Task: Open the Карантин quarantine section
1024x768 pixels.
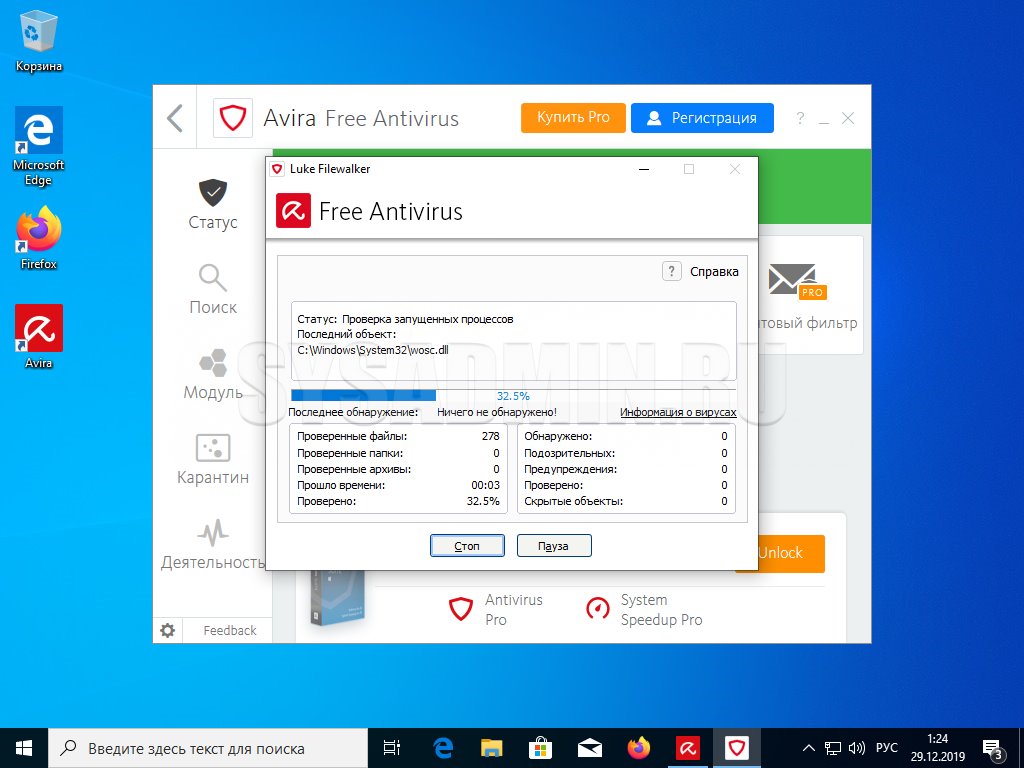Action: click(213, 460)
